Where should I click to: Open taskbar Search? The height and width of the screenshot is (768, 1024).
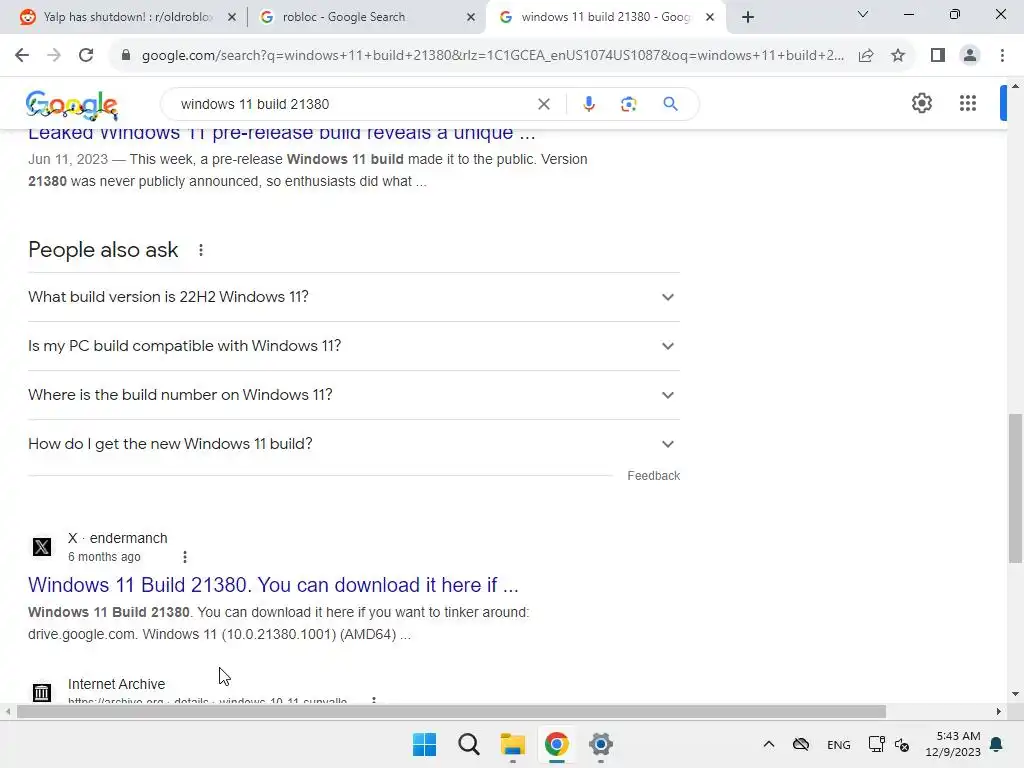[x=468, y=744]
